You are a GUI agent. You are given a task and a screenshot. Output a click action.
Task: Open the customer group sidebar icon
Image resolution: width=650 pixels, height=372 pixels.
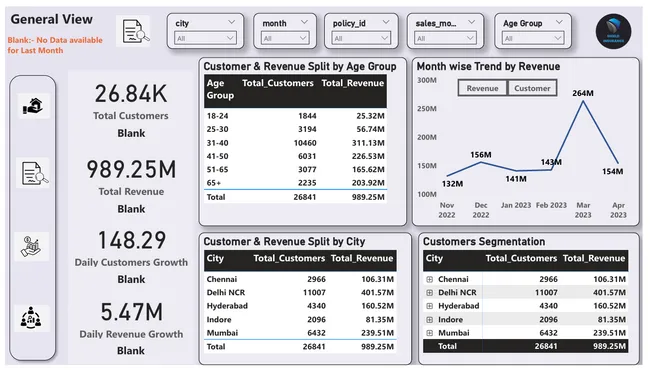32,318
